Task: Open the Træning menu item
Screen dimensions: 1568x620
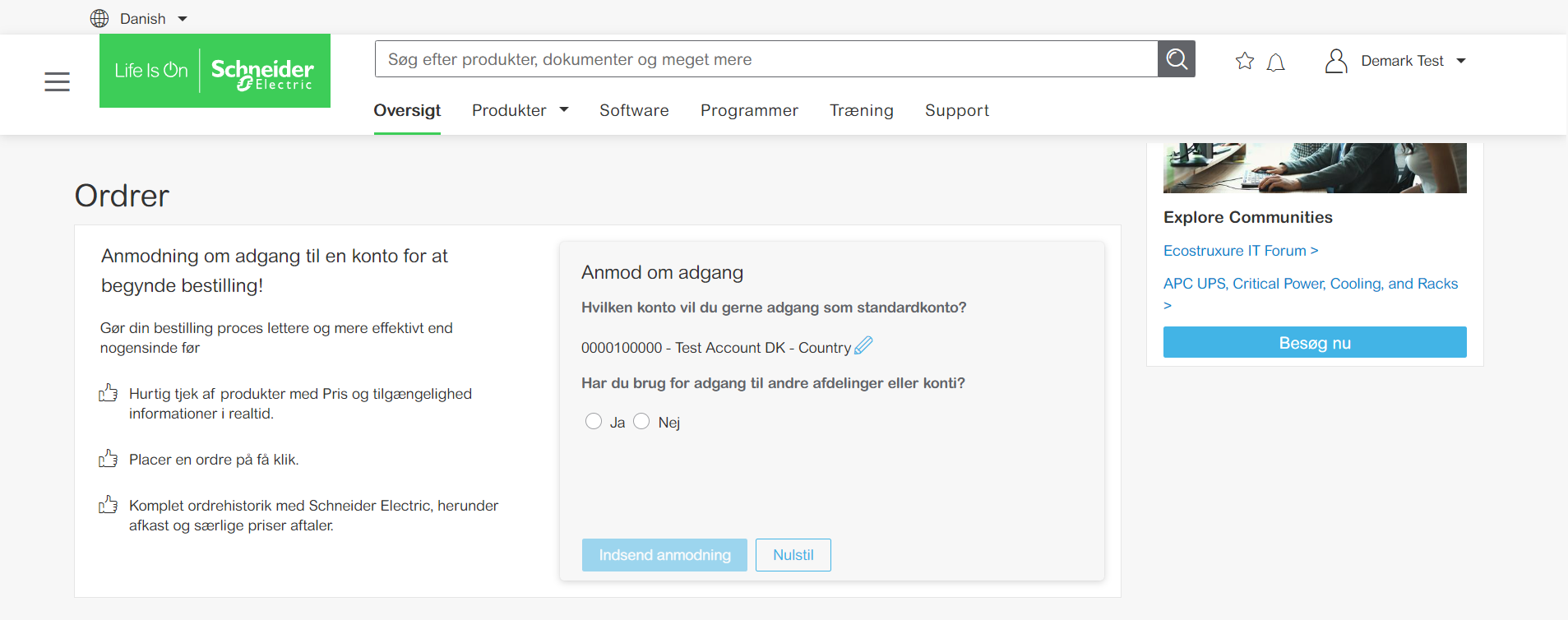Action: pos(861,110)
